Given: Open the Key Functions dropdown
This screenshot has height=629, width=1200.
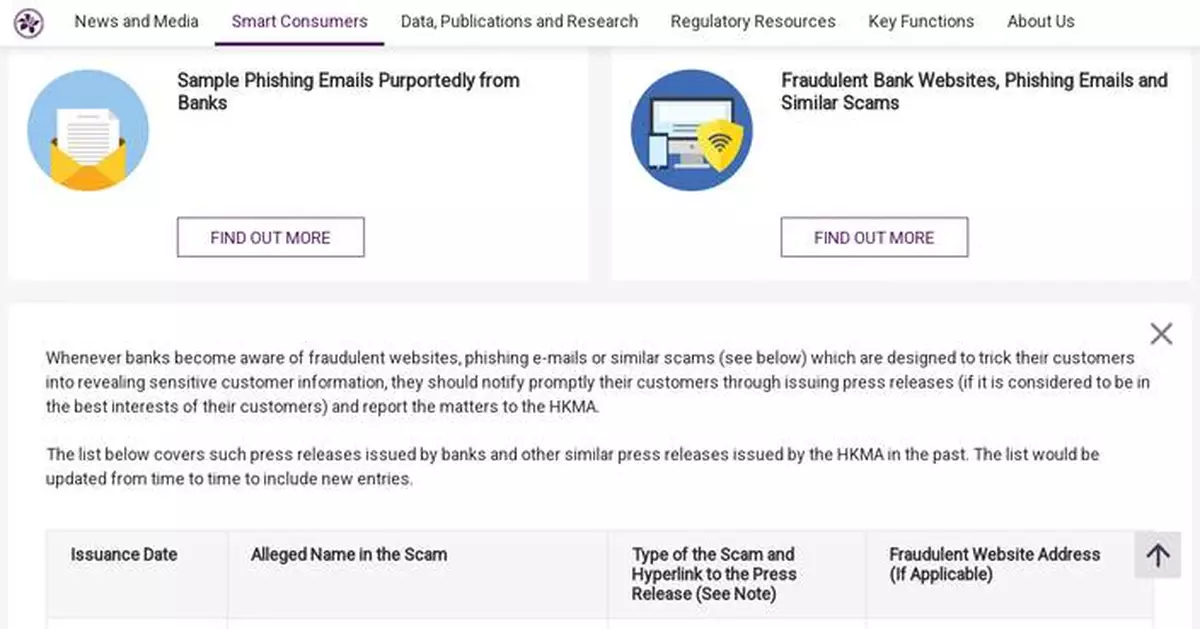Looking at the screenshot, I should tap(920, 20).
